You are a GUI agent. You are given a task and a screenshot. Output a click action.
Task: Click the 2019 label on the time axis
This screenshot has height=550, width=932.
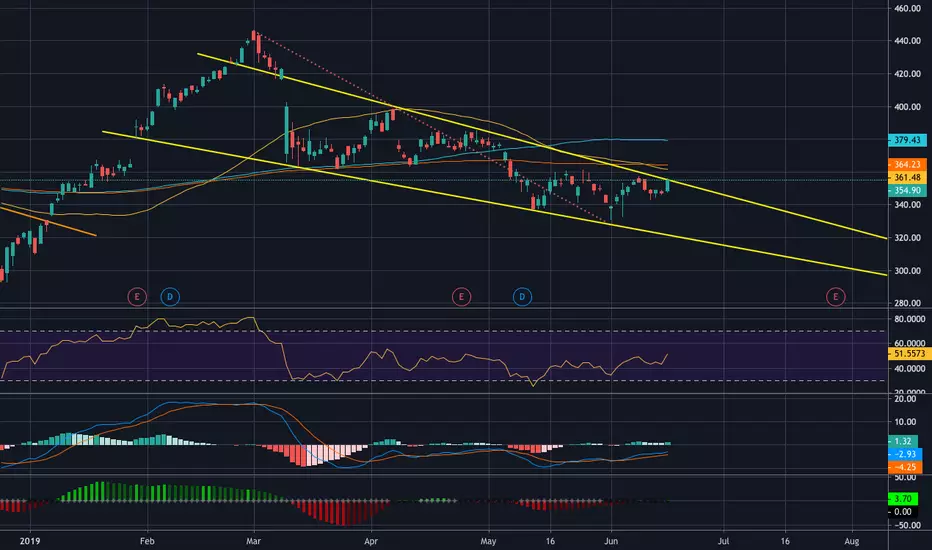click(x=30, y=541)
